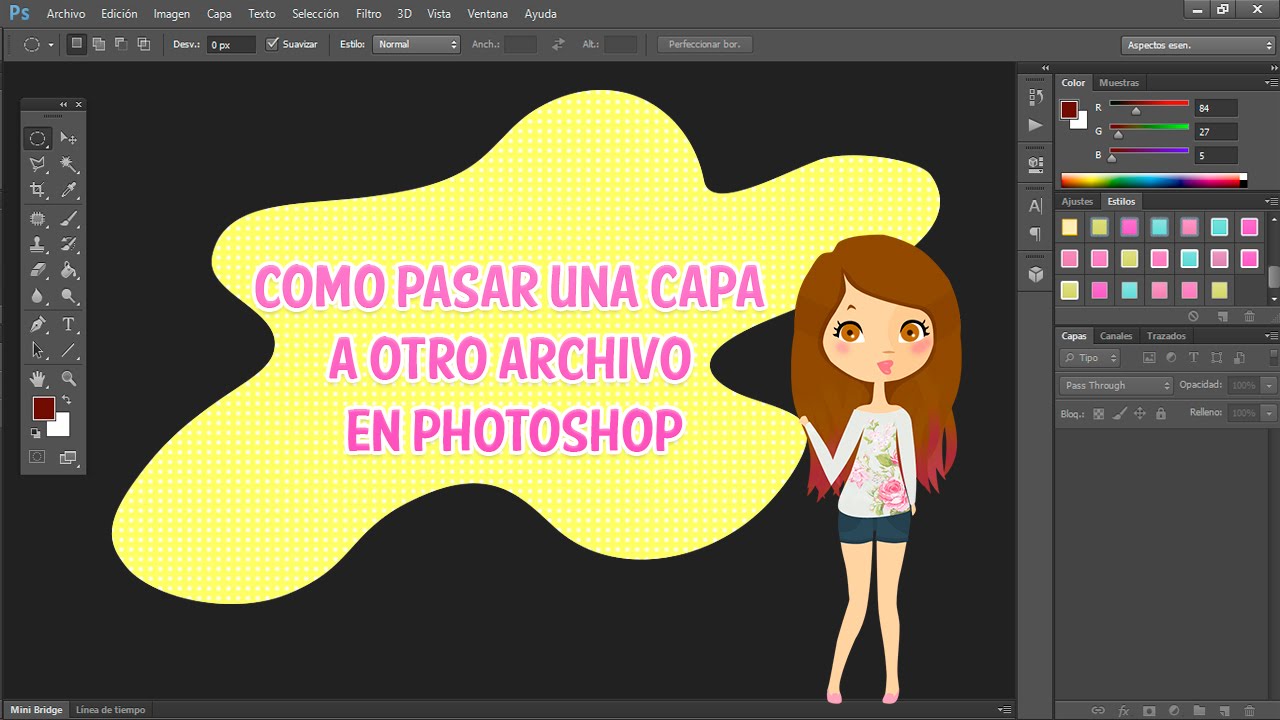Click the foreground color swatch in toolbox
The height and width of the screenshot is (720, 1280).
(x=43, y=408)
